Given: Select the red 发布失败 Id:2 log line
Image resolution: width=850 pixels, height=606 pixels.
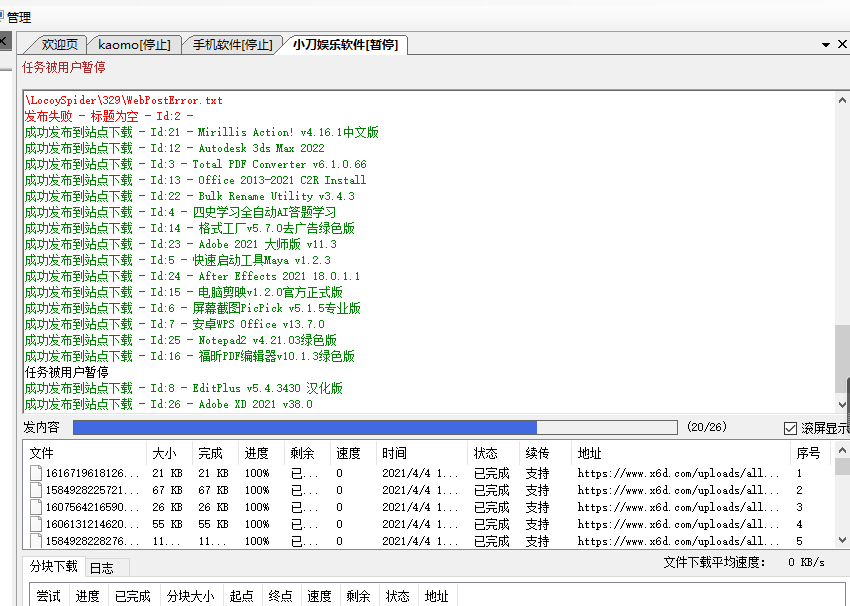Looking at the screenshot, I should coord(109,116).
